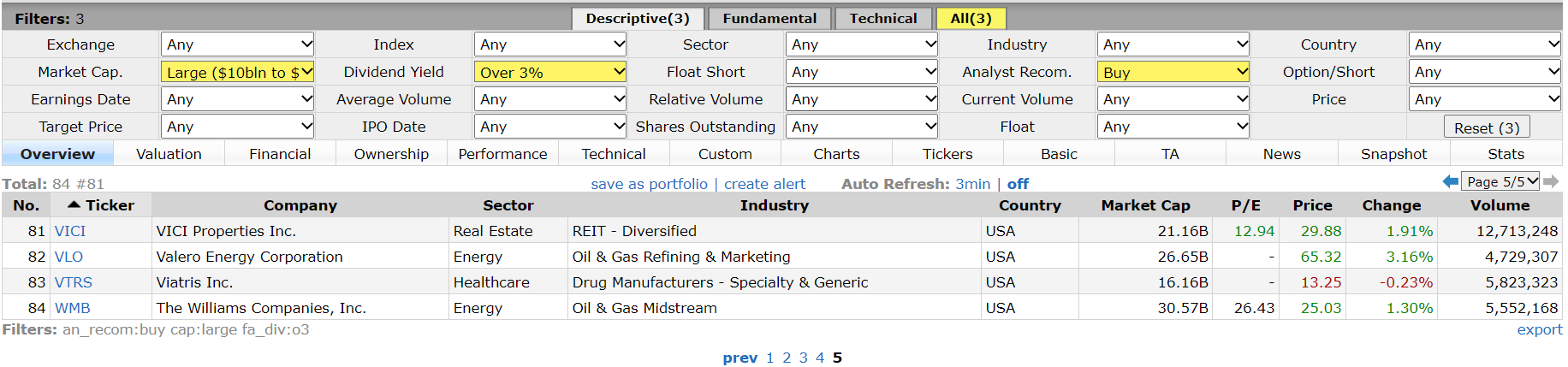Click save as portfolio link
Viewport: 1568px width, 367px height.
pyautogui.click(x=649, y=184)
